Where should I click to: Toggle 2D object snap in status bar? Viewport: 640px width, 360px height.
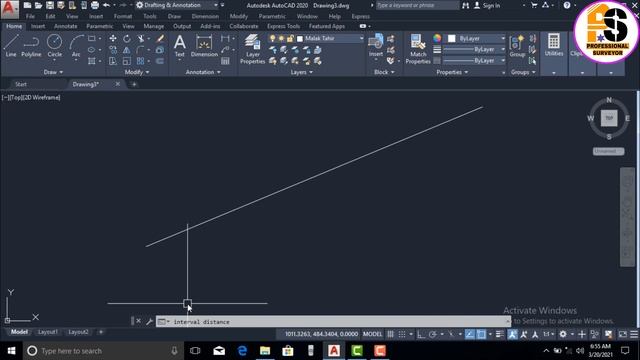[481, 334]
